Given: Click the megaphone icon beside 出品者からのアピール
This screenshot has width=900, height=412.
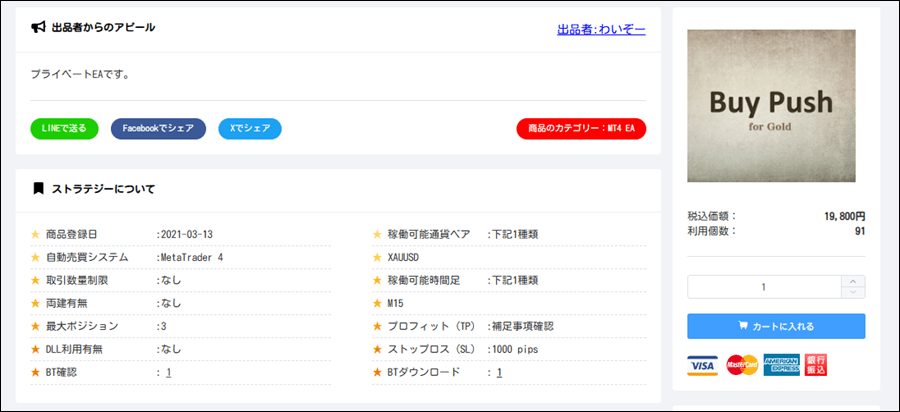Looking at the screenshot, I should click(x=39, y=28).
